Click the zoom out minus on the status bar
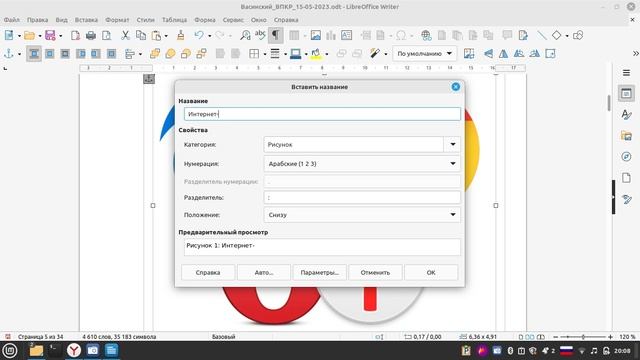The width and height of the screenshot is (640, 360). [556, 337]
